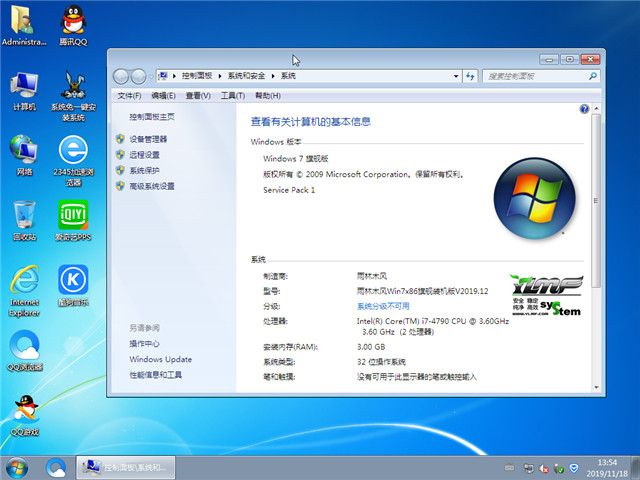Open the recent pages dropdown arrow
Viewport: 640px width, 480px height.
[x=151, y=76]
